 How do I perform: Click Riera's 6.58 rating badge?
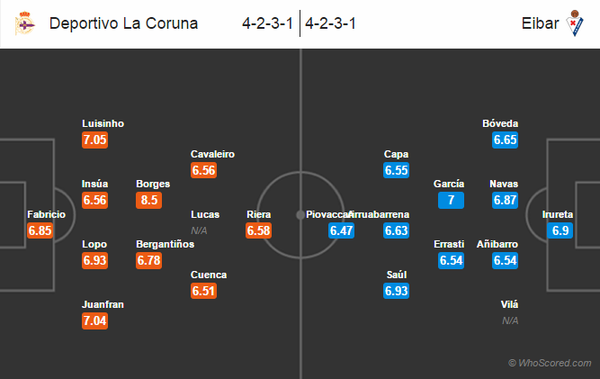tap(259, 230)
